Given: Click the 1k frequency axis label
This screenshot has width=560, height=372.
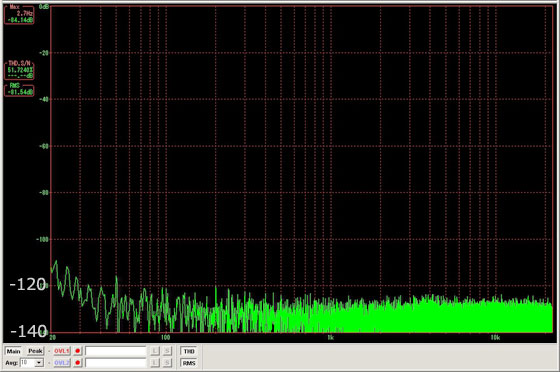Looking at the screenshot, I should 330,338.
